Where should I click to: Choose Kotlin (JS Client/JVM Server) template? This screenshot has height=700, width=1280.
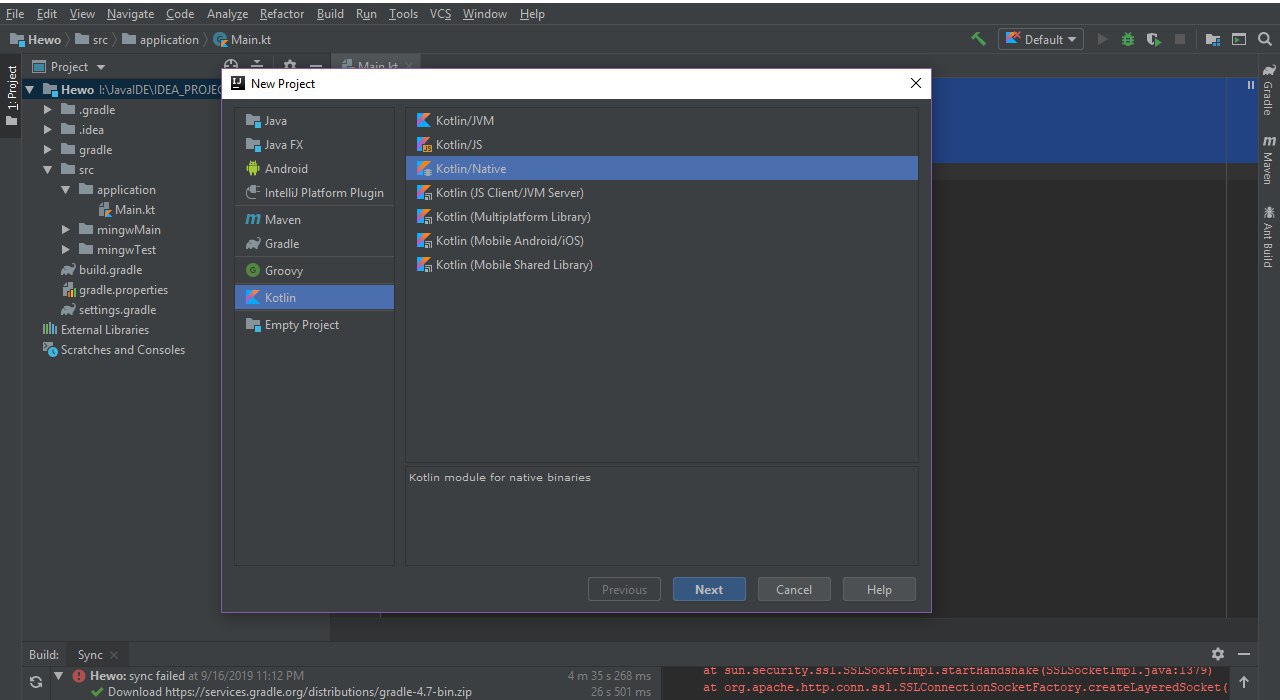click(661, 192)
